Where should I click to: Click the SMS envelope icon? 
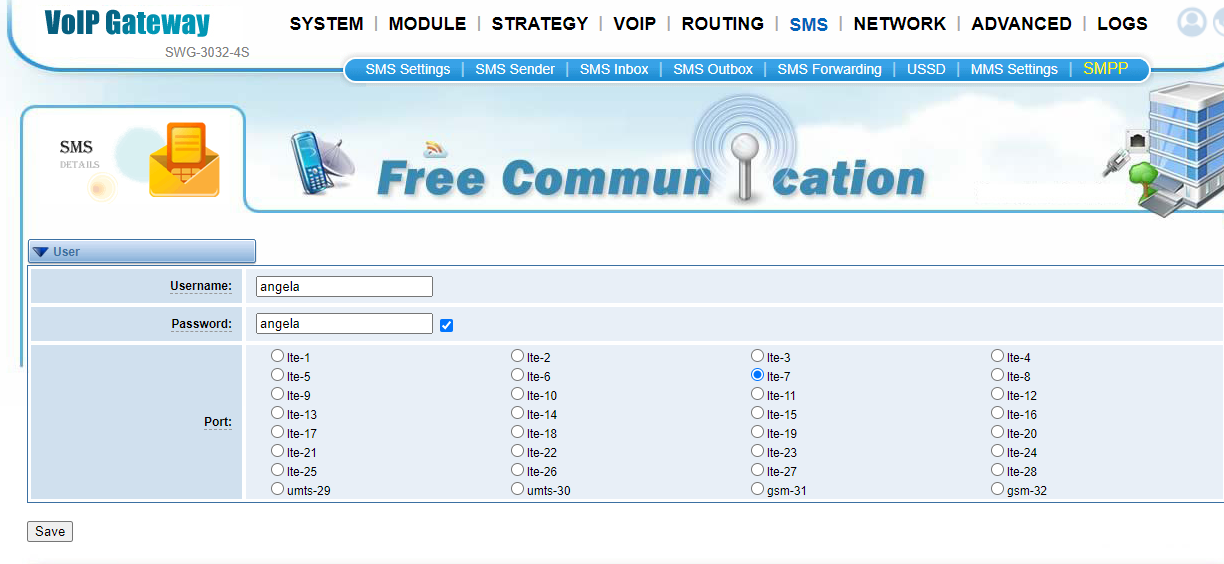184,160
